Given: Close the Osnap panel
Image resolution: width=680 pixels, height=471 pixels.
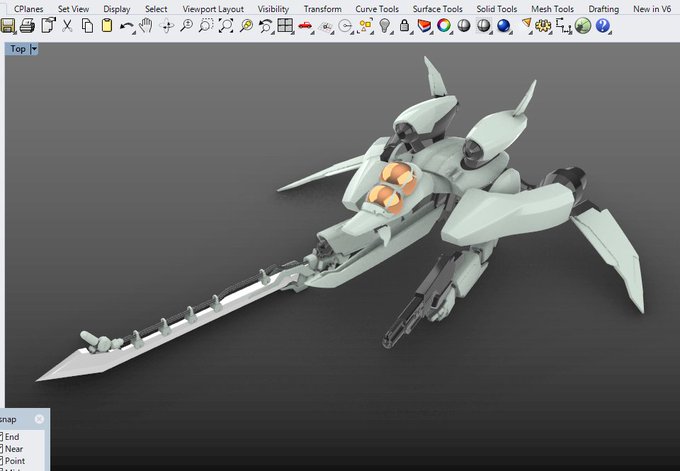Looking at the screenshot, I should tap(39, 419).
